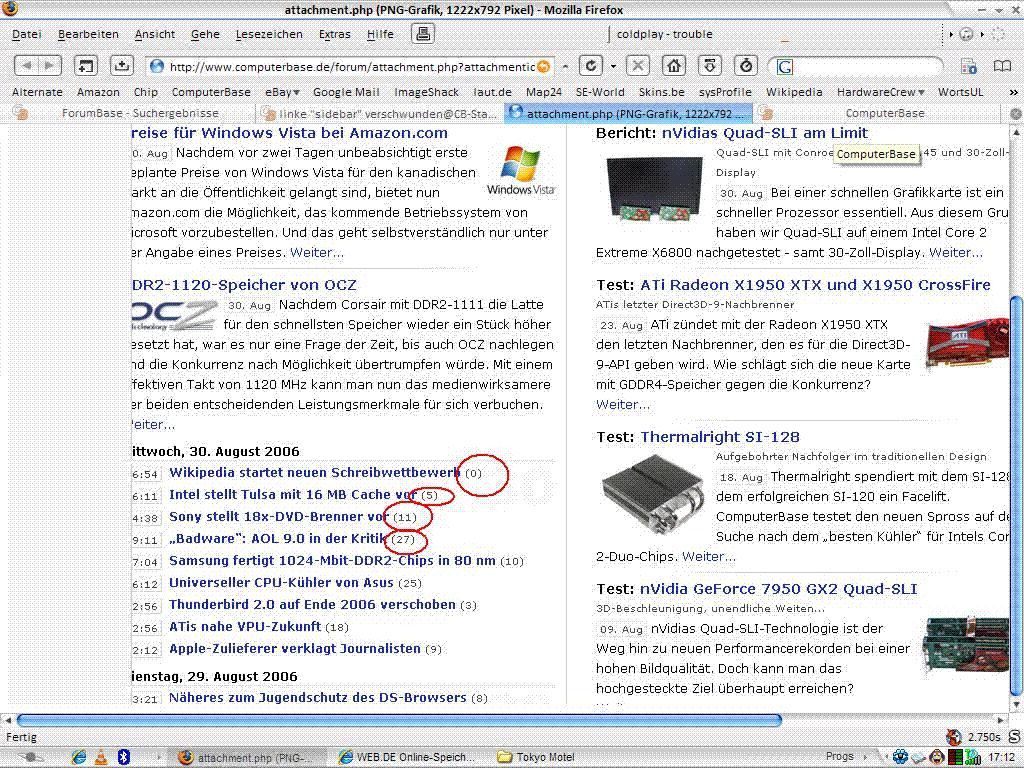Click the Google search engine icon

pyautogui.click(x=784, y=67)
